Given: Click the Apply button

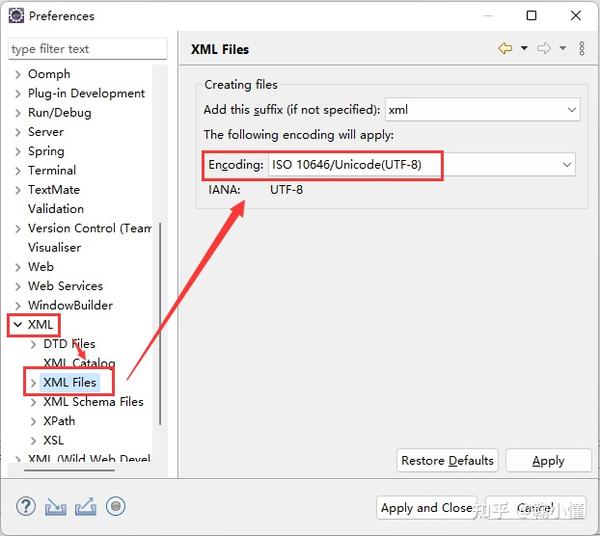Looking at the screenshot, I should click(x=548, y=461).
